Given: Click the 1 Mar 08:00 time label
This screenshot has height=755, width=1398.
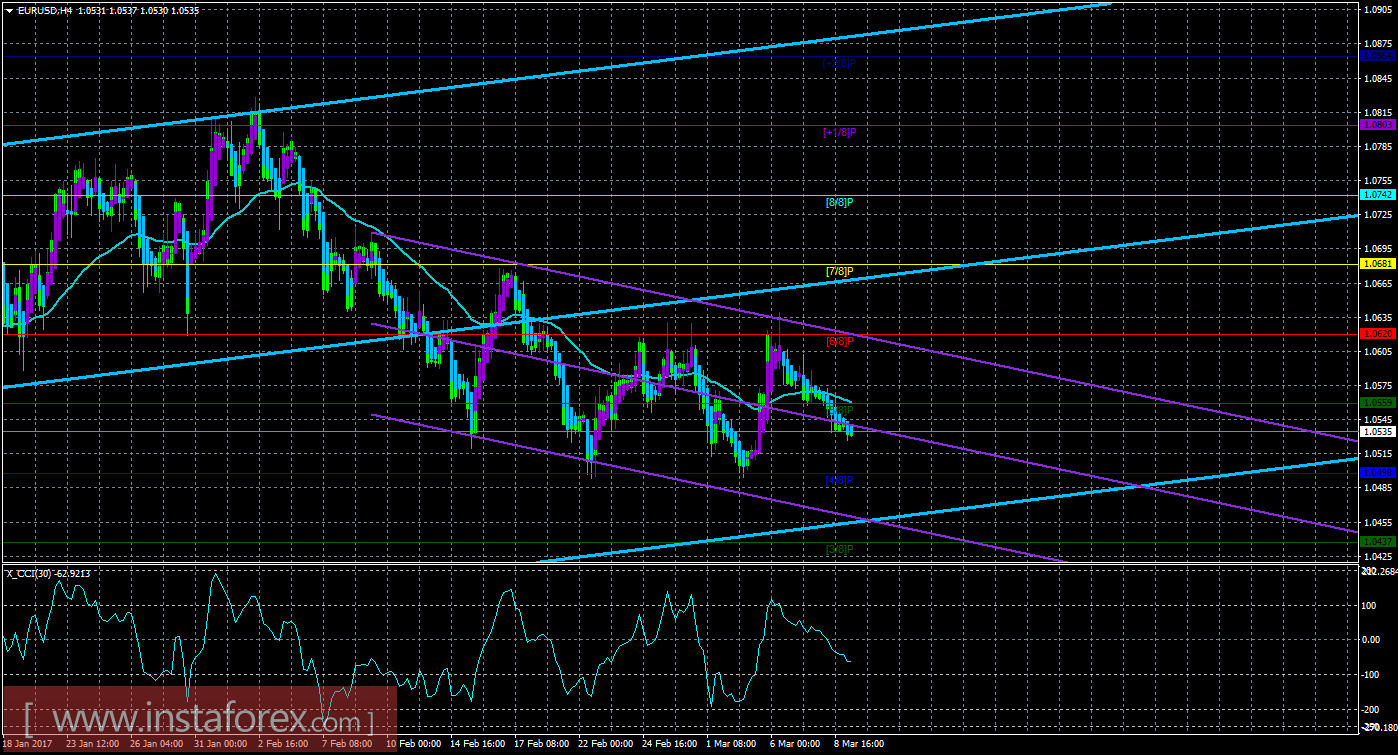Looking at the screenshot, I should coord(733,744).
